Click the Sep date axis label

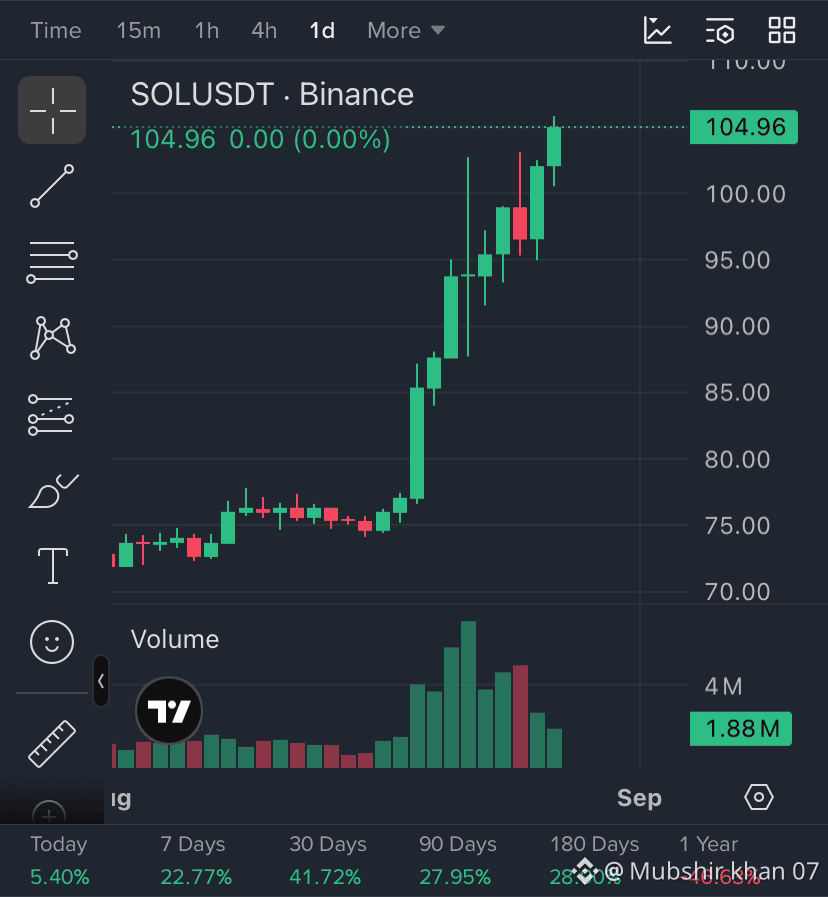tap(639, 797)
